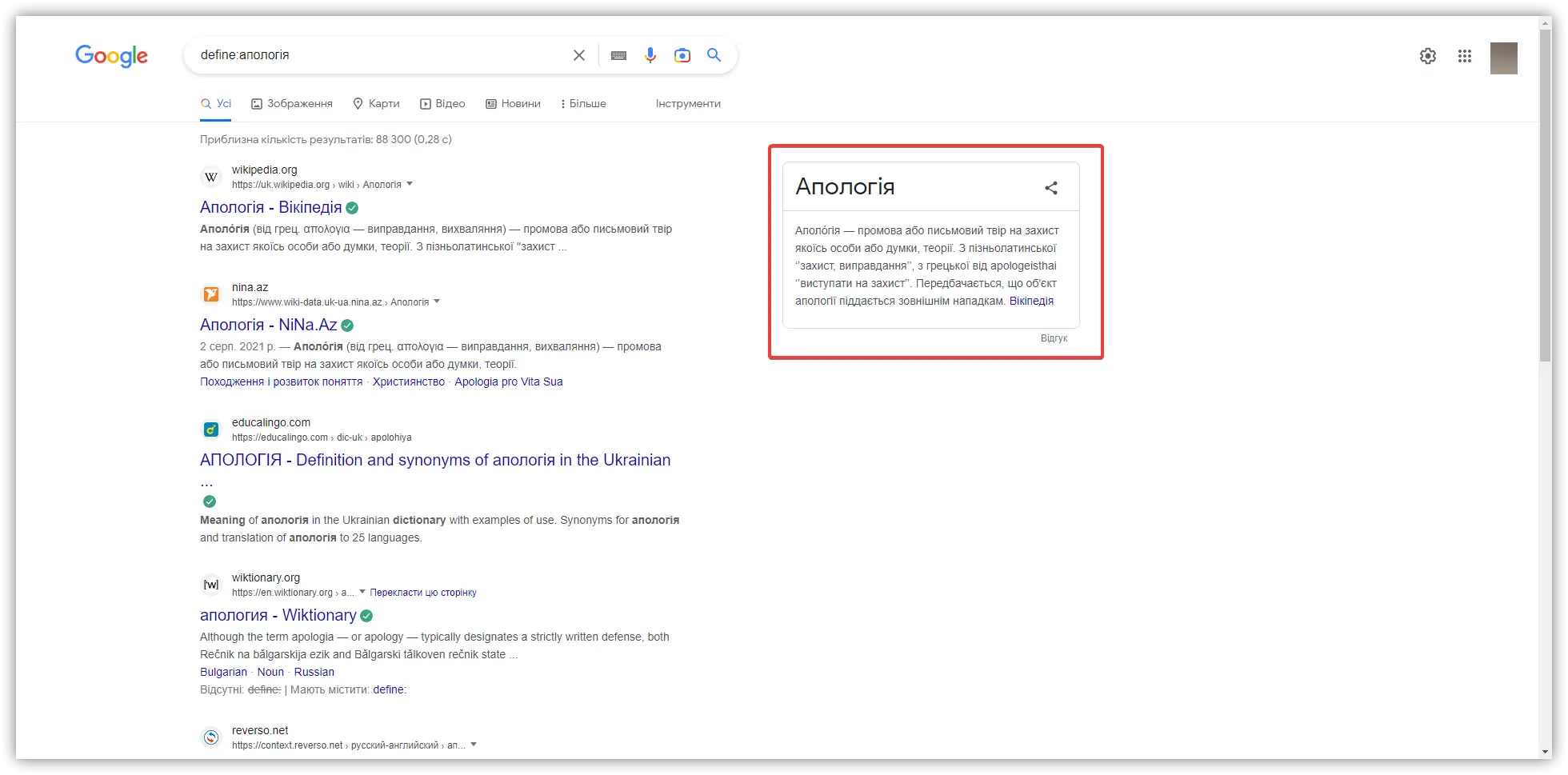Open the Інструменти search tools
The height and width of the screenshot is (775, 1568).
pos(688,104)
